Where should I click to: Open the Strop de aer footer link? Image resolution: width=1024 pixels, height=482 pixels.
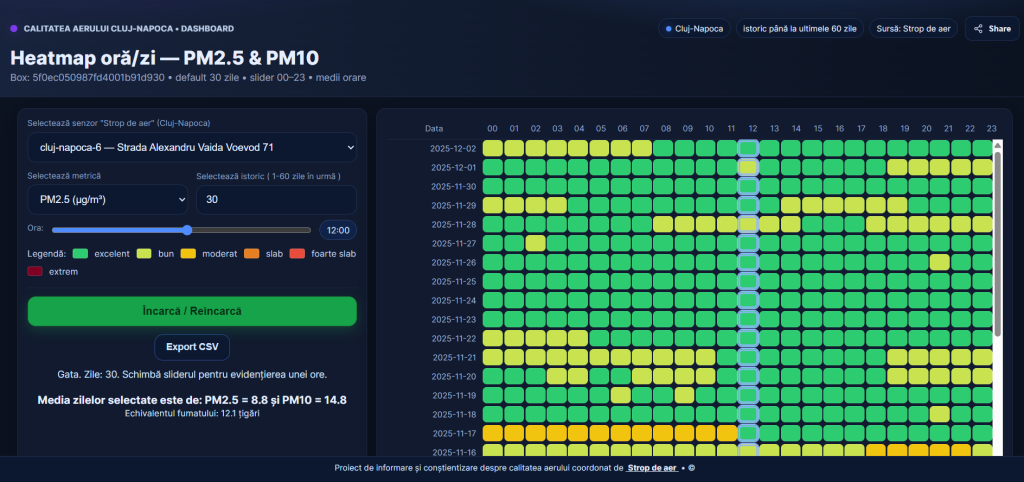(x=651, y=468)
